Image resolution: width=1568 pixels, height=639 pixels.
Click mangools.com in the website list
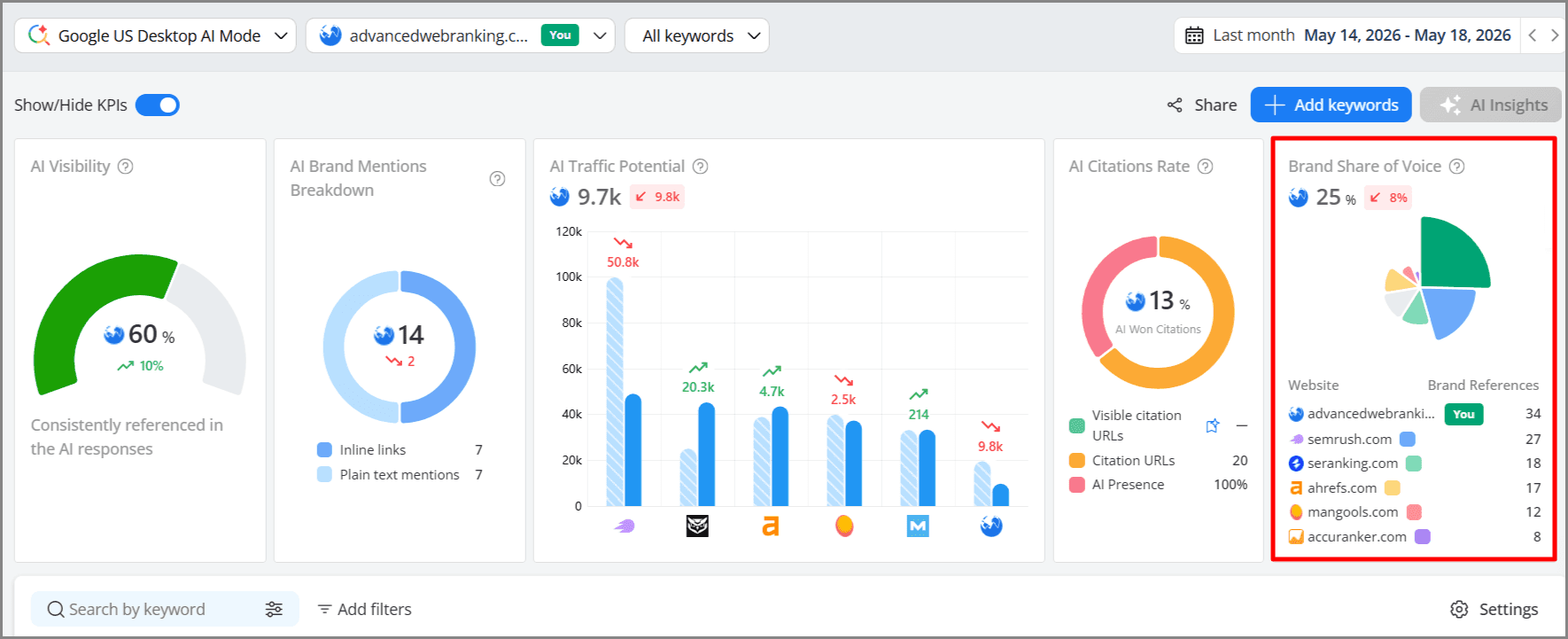pyautogui.click(x=1353, y=512)
